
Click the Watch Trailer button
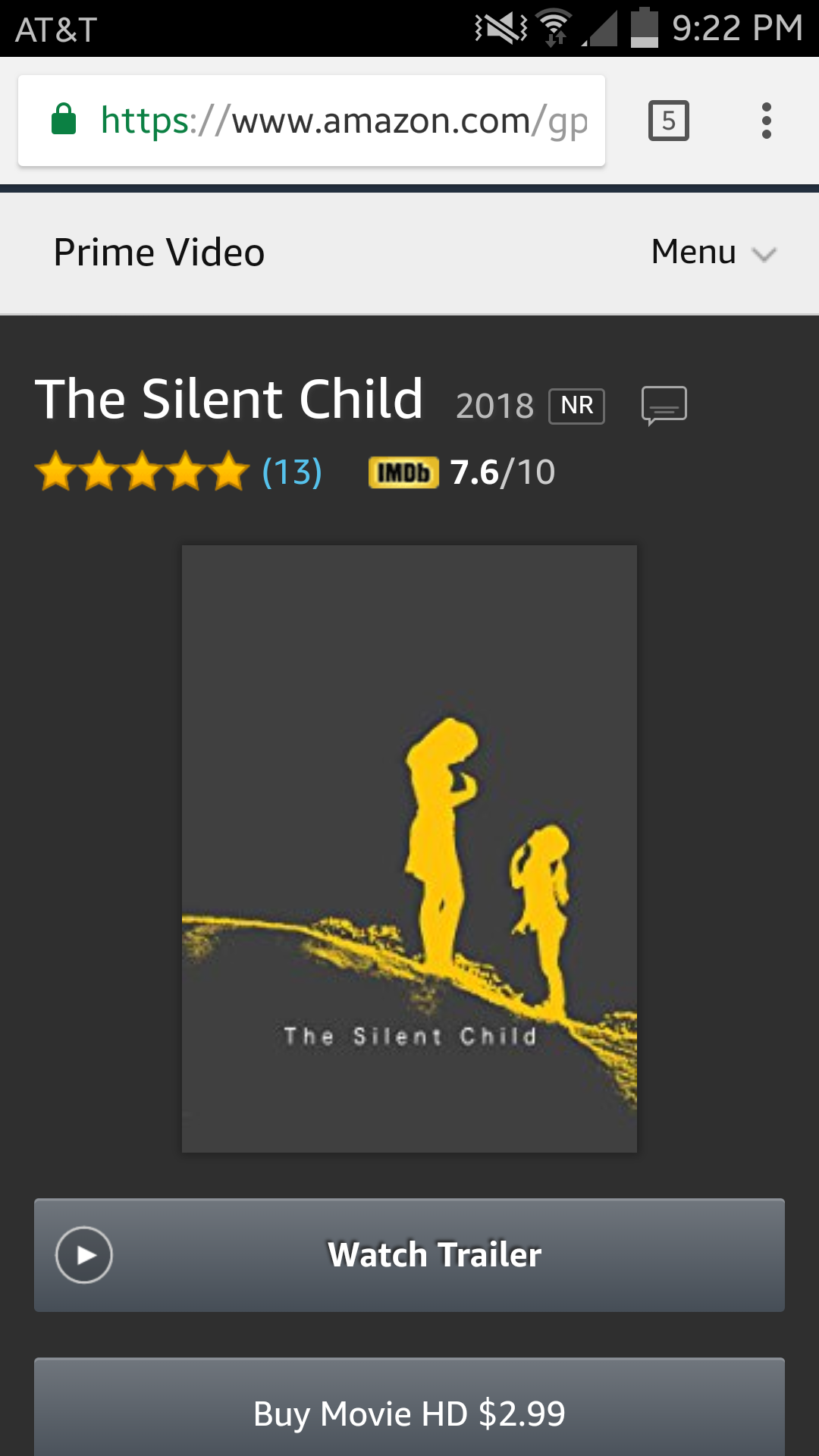[x=409, y=1255]
